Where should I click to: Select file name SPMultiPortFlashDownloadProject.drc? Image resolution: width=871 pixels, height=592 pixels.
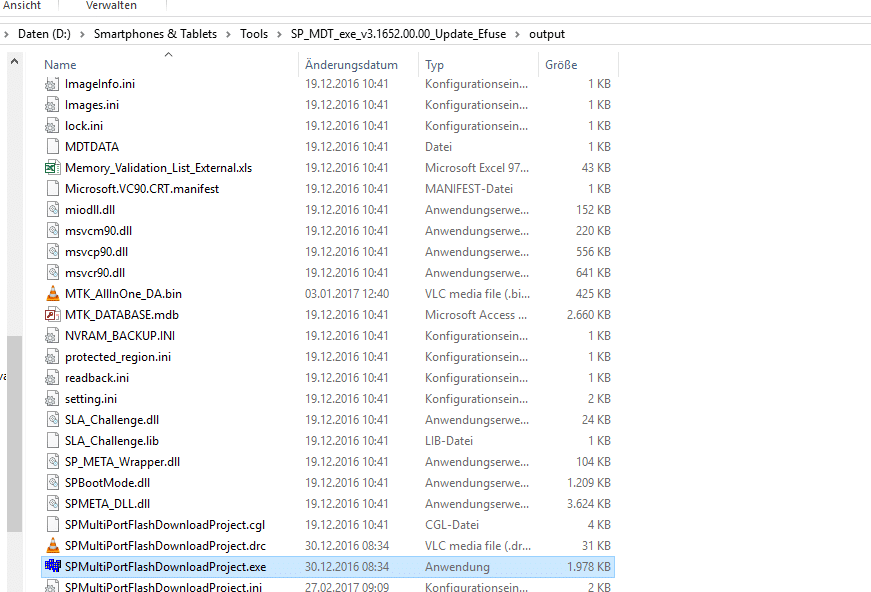166,546
